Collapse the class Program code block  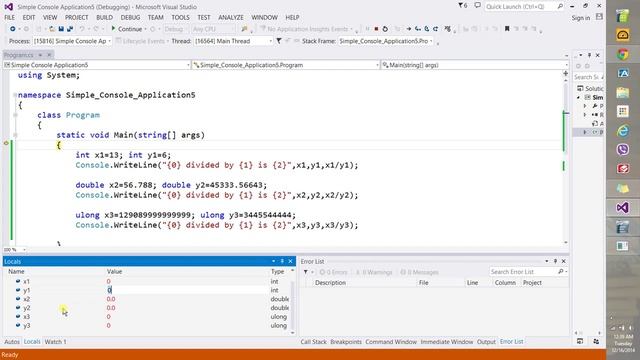pyautogui.click(x=15, y=115)
